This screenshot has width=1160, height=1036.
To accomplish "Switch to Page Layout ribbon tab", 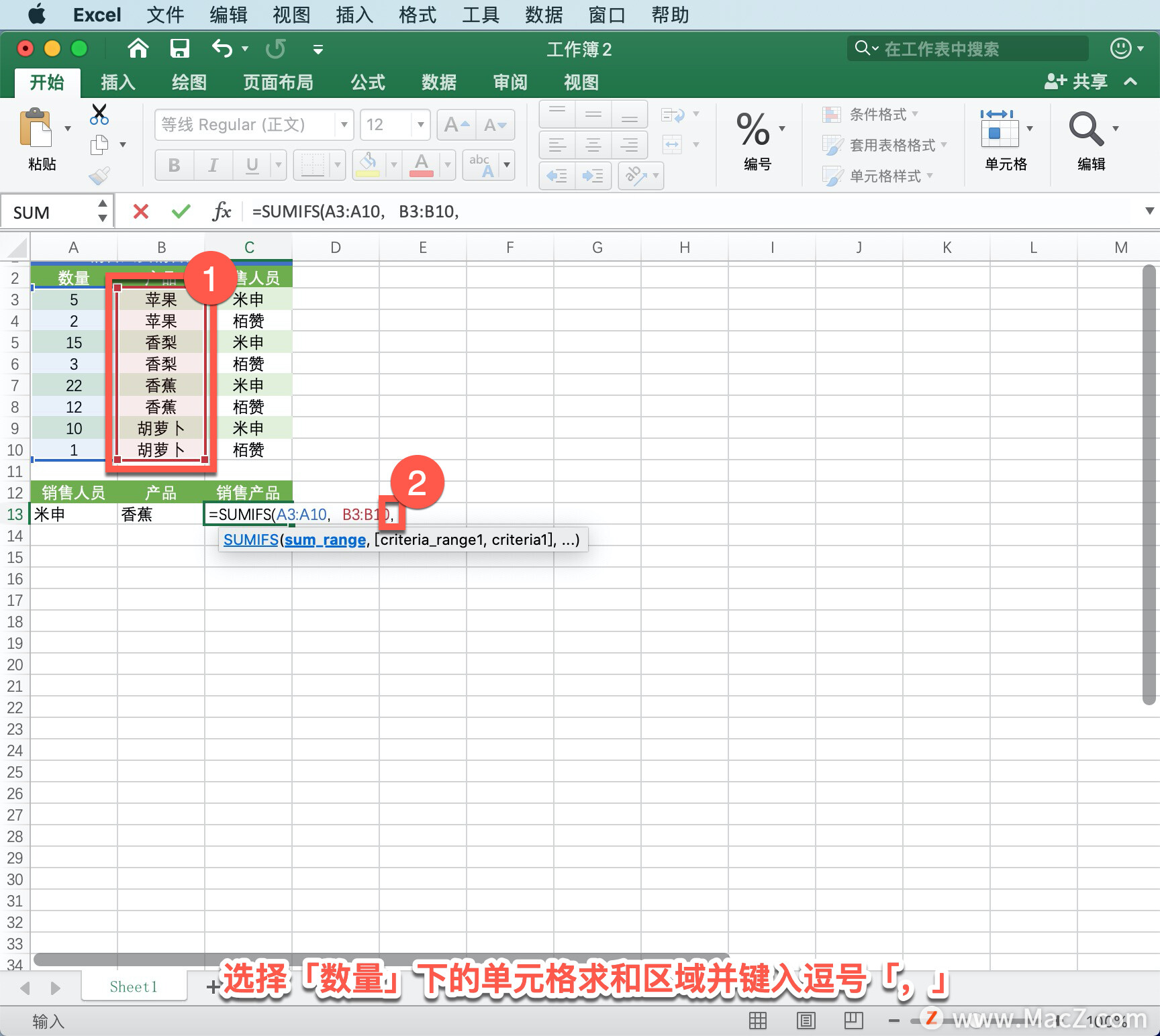I will [x=278, y=83].
